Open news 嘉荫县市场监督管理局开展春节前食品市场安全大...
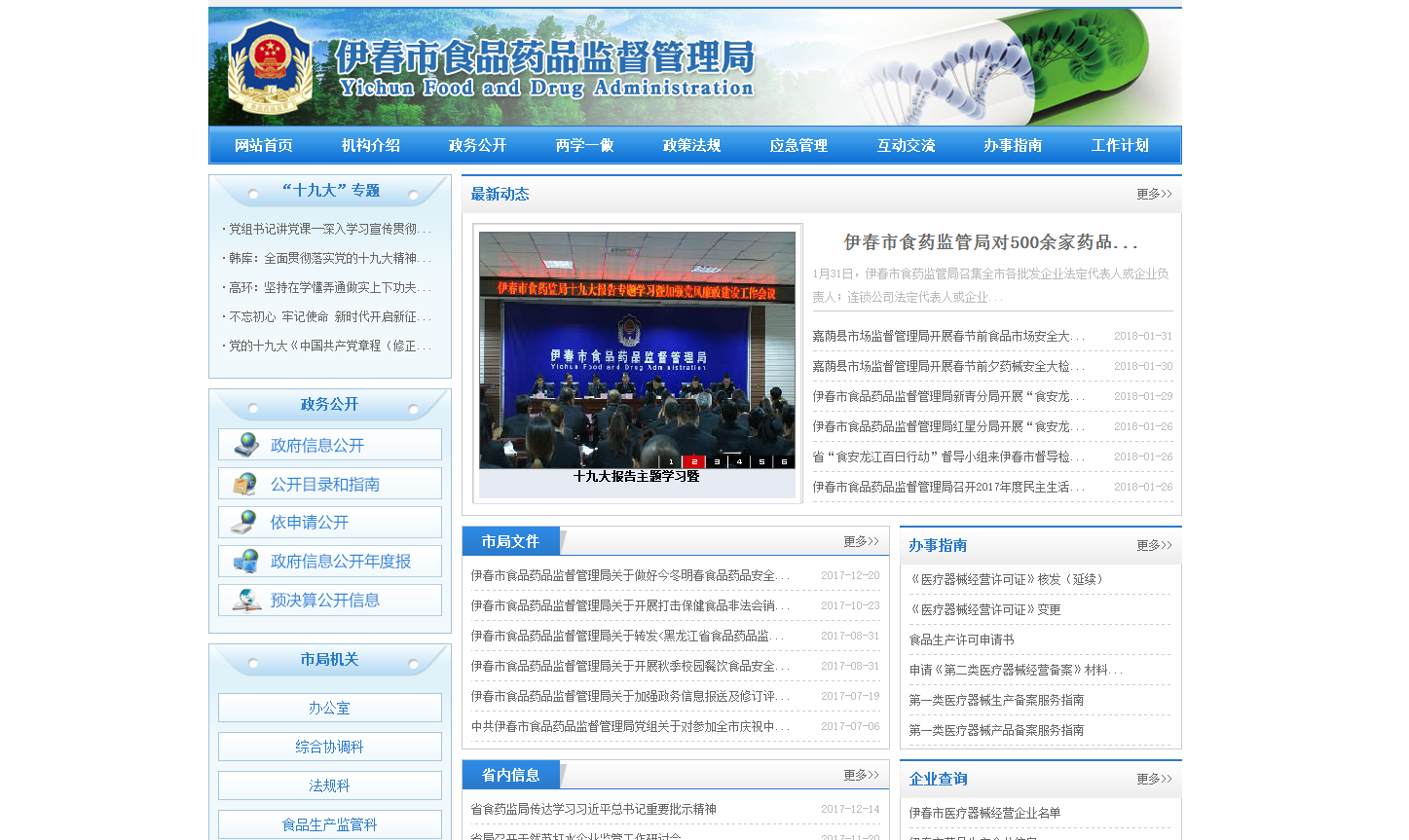1409x840 pixels. [x=948, y=336]
